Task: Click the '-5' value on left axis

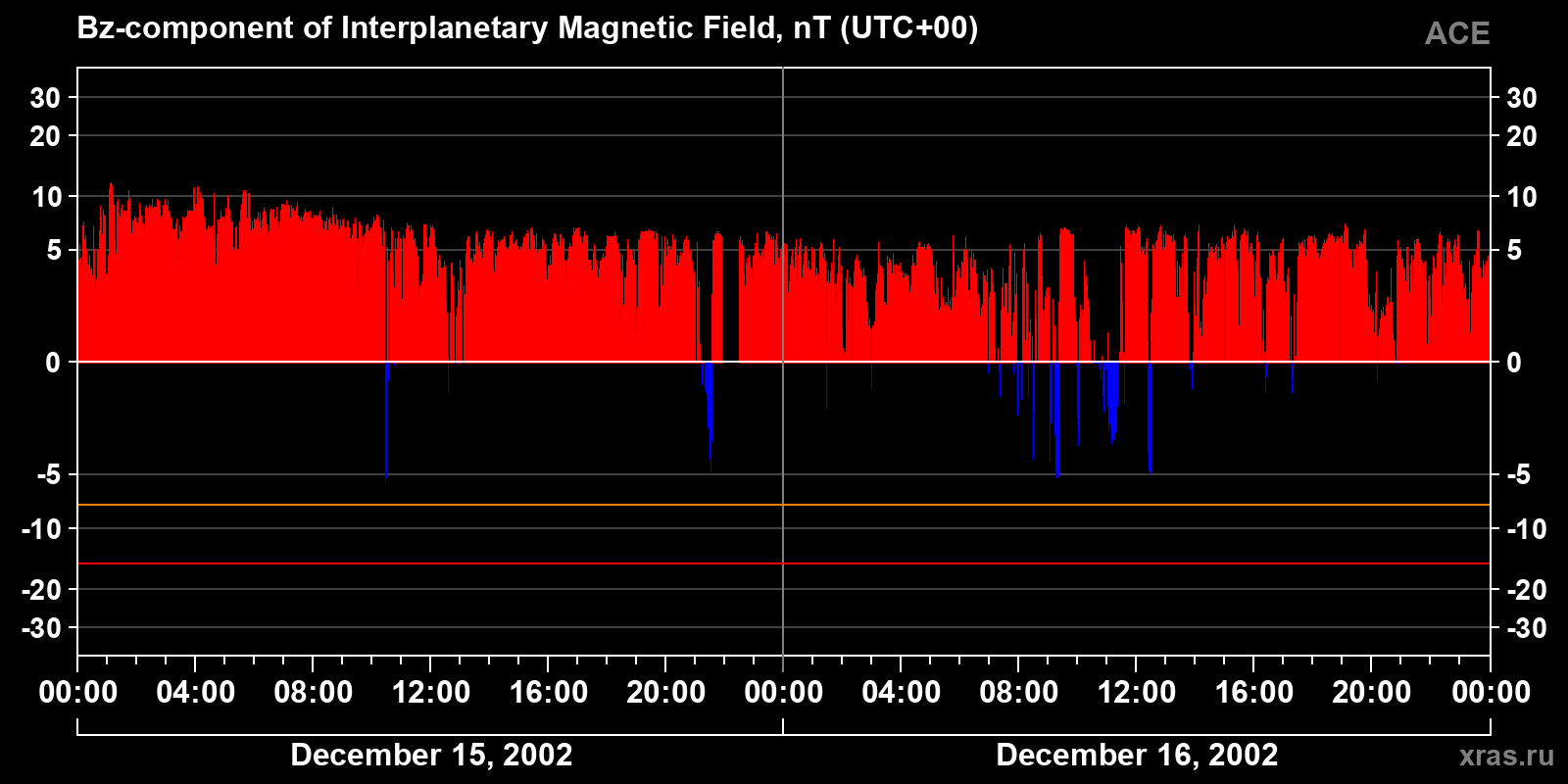Action: tap(49, 475)
